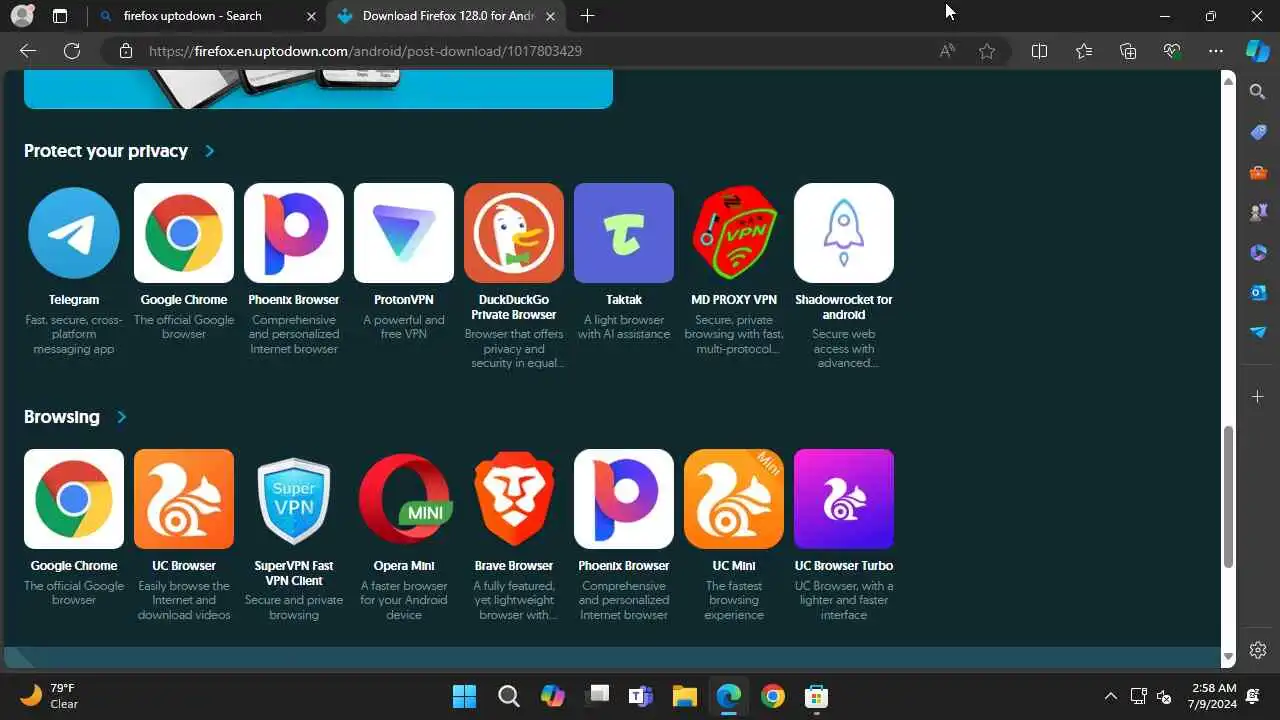Open File Explorer from taskbar
1280x720 pixels.
[684, 696]
